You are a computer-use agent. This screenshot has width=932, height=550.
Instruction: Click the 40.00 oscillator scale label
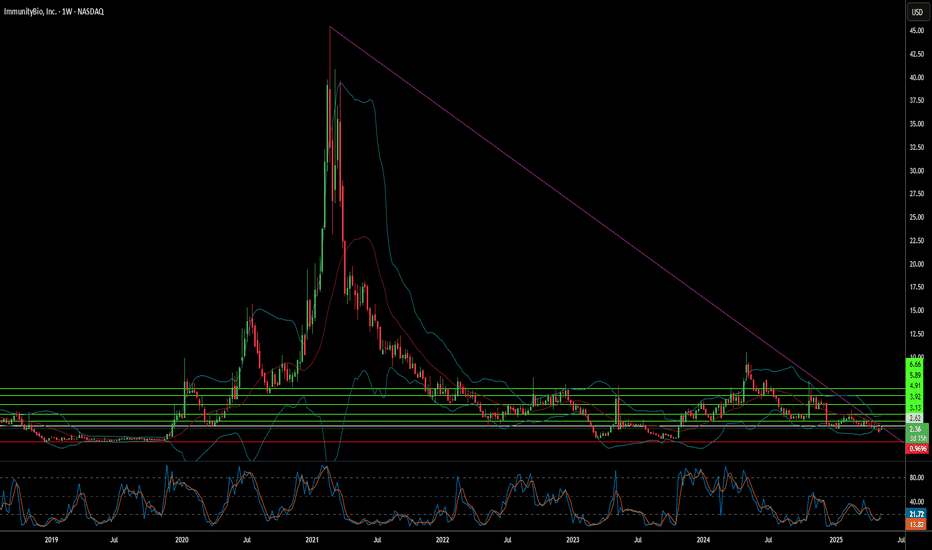[x=918, y=501]
